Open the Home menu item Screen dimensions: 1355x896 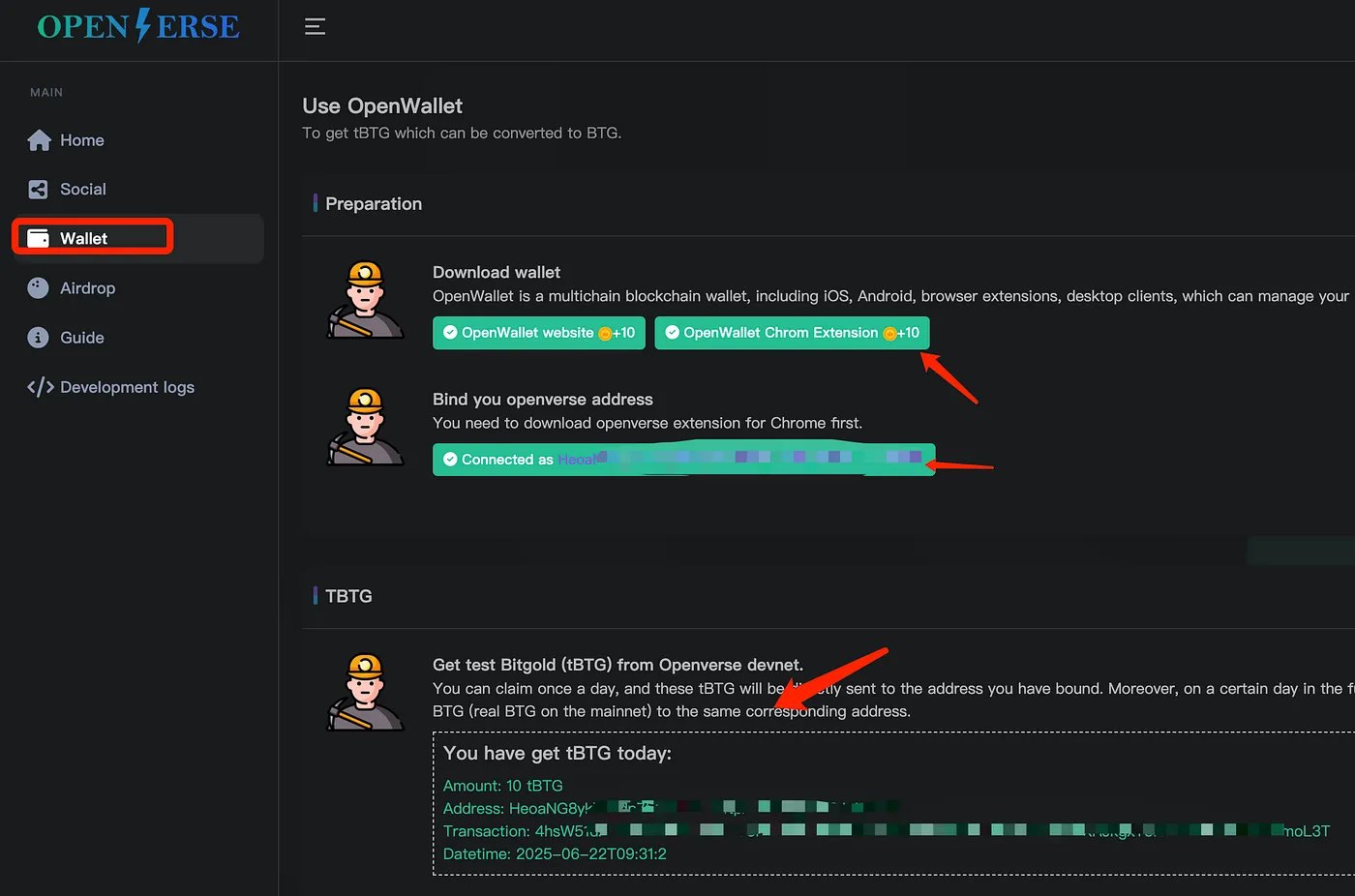pos(137,140)
